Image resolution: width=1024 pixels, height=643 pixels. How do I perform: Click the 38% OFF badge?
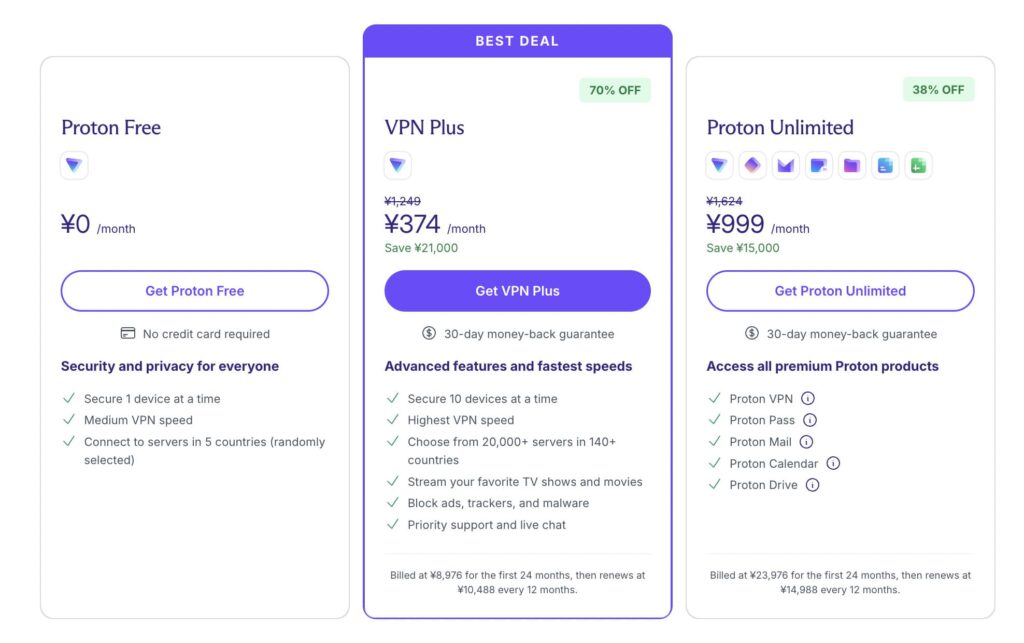(x=938, y=89)
